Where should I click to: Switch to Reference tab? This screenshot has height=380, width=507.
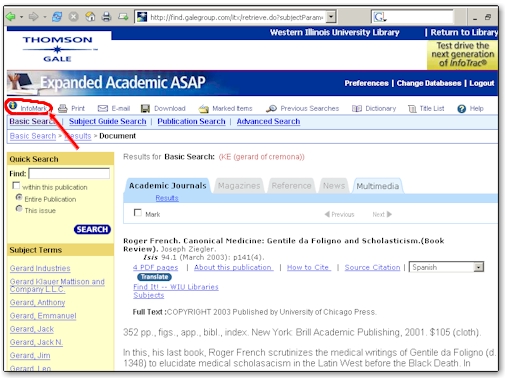point(291,186)
